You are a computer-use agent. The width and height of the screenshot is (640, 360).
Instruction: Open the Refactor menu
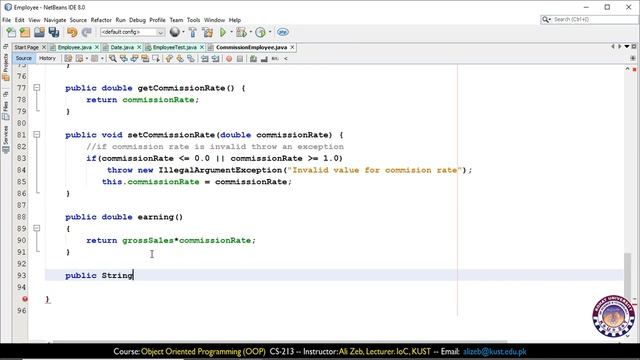[x=101, y=20]
